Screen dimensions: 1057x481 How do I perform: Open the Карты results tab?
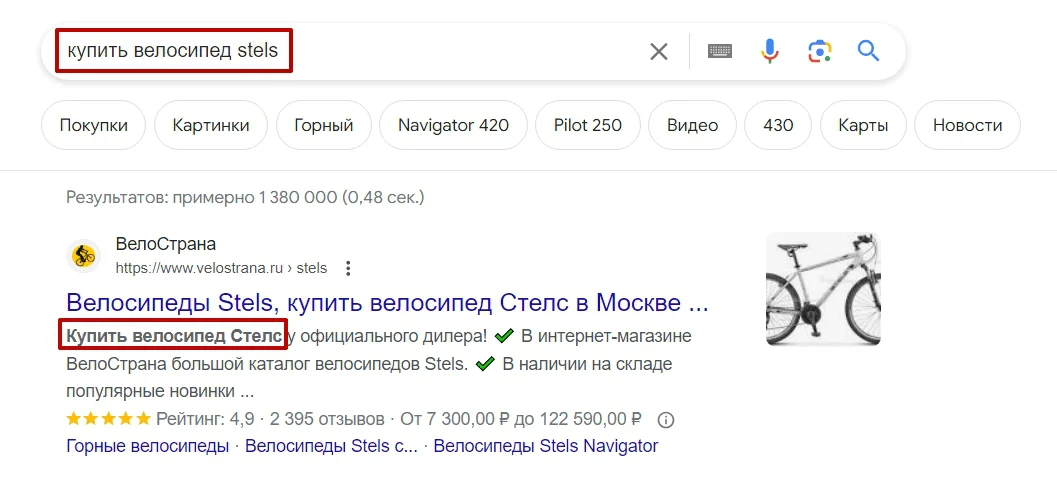point(864,125)
